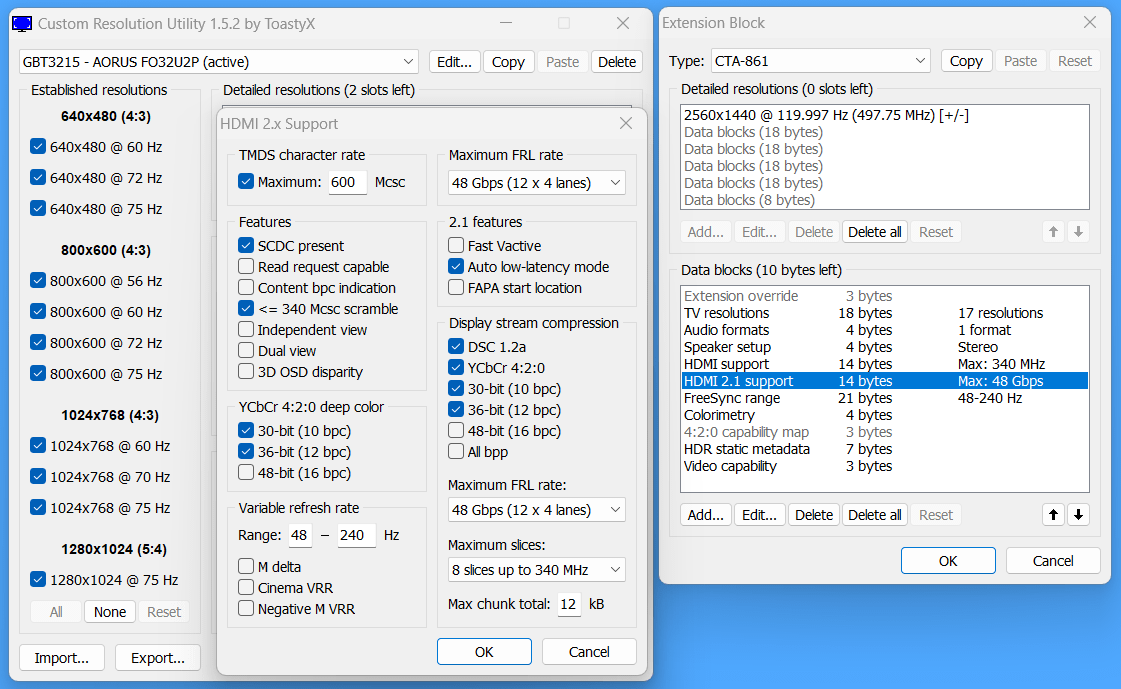Click Edit... under the Data blocks list
The height and width of the screenshot is (689, 1121).
click(759, 515)
